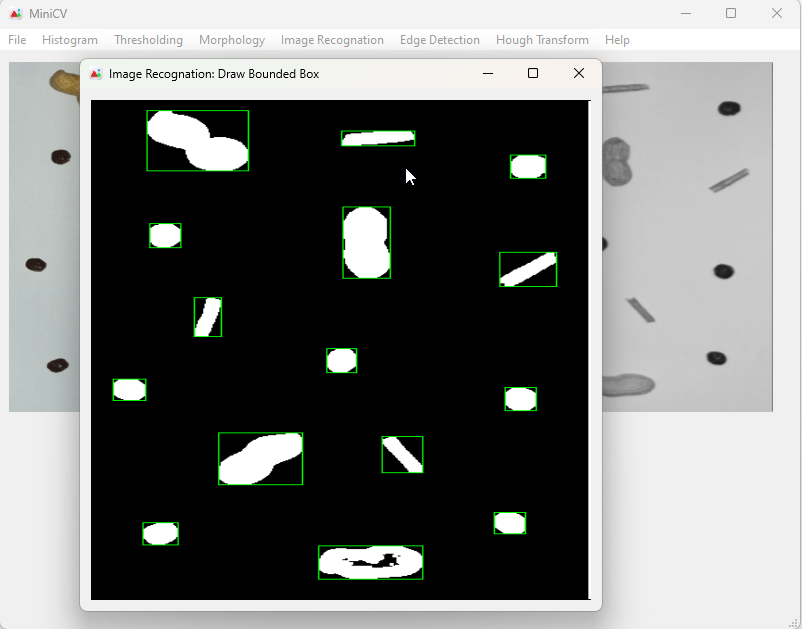Expand the Morphology menu
This screenshot has width=802, height=629.
(x=232, y=40)
